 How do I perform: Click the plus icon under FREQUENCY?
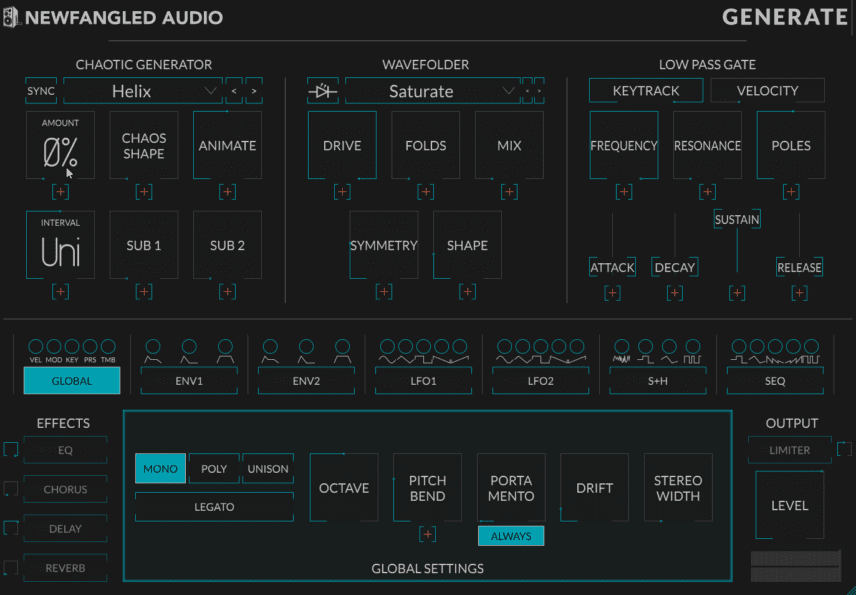(x=624, y=192)
